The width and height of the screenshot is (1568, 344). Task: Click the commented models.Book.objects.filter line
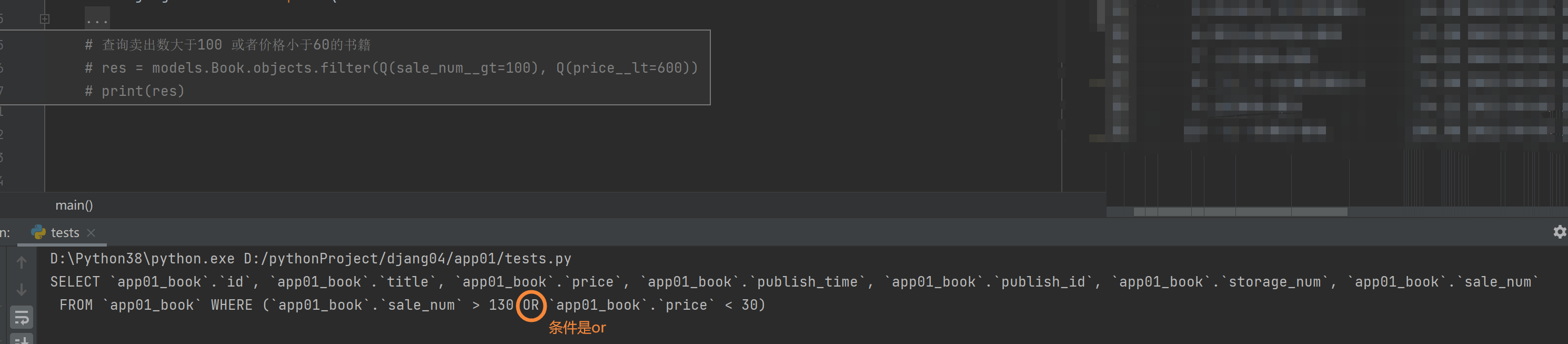click(391, 68)
